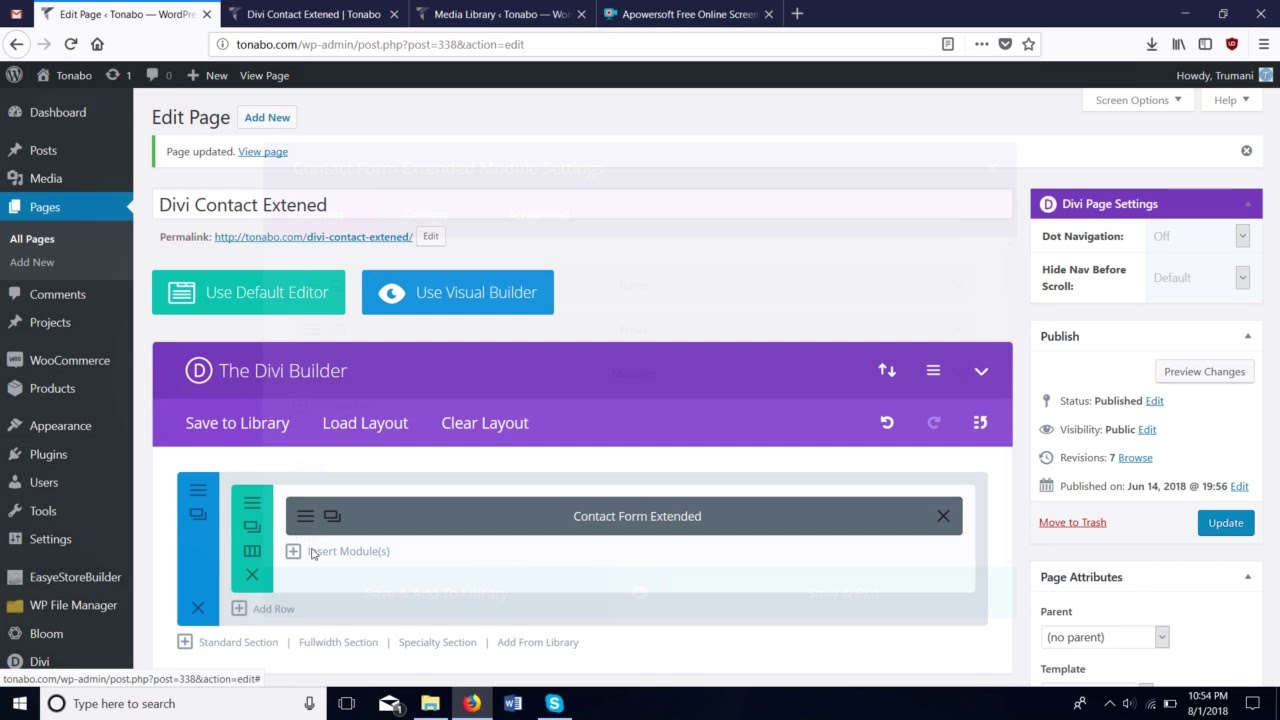Screen dimensions: 1280x720
Task: Click the page title input field
Action: [582, 204]
